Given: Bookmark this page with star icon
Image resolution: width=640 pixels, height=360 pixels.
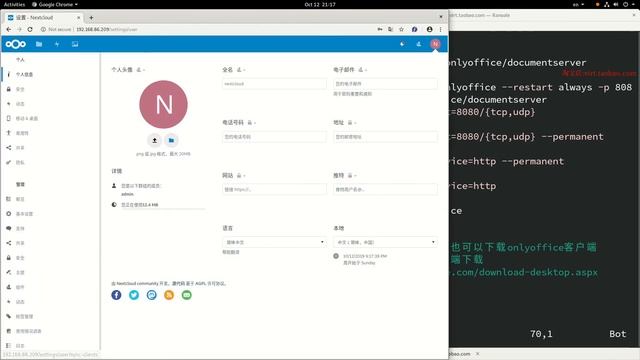Looking at the screenshot, I should (401, 29).
